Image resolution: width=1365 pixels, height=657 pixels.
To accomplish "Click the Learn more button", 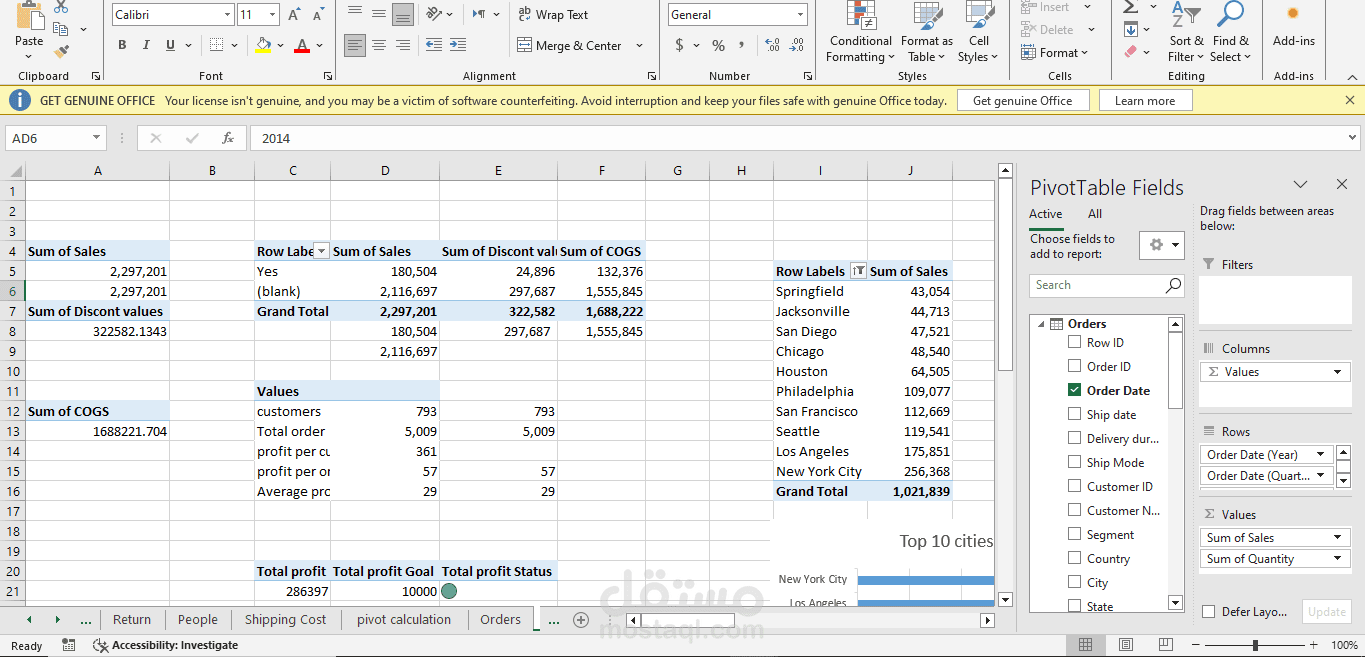I will click(1145, 100).
